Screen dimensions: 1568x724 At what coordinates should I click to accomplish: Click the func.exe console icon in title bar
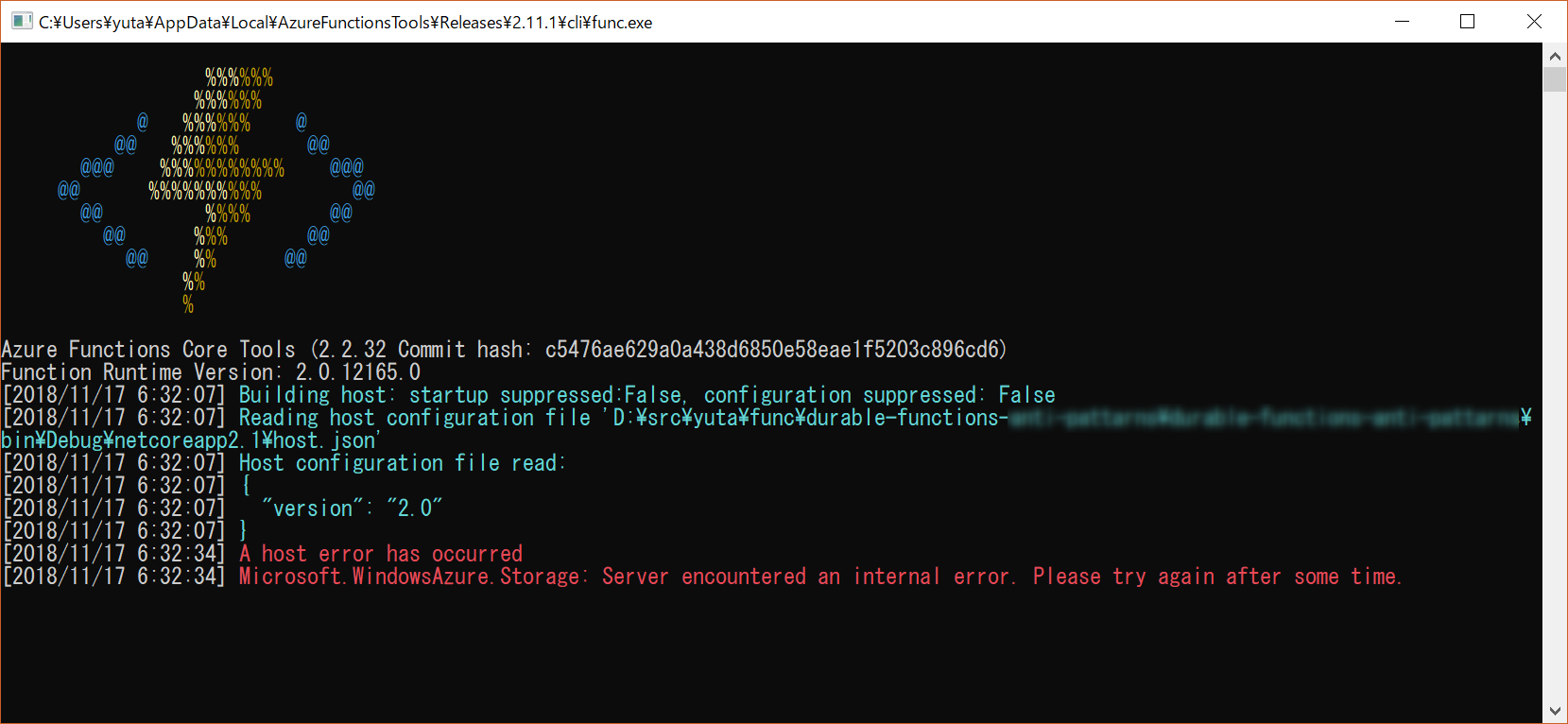(x=22, y=21)
